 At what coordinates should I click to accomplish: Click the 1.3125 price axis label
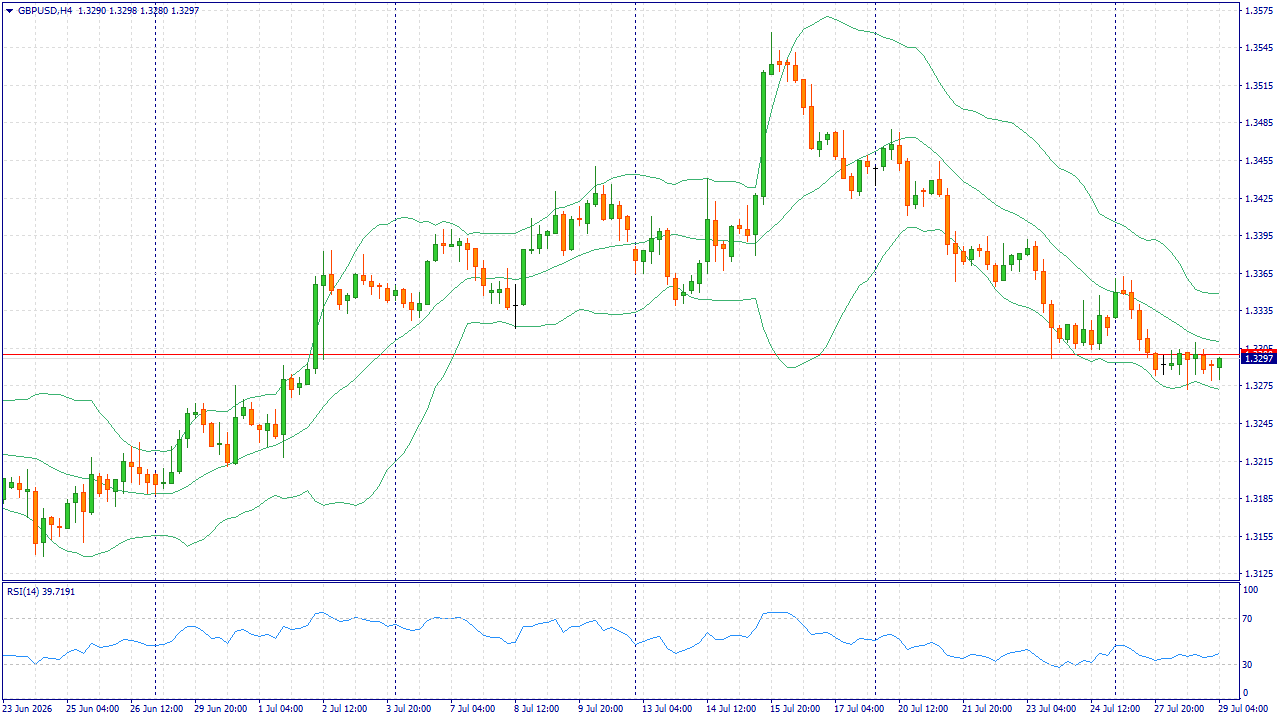(1258, 574)
